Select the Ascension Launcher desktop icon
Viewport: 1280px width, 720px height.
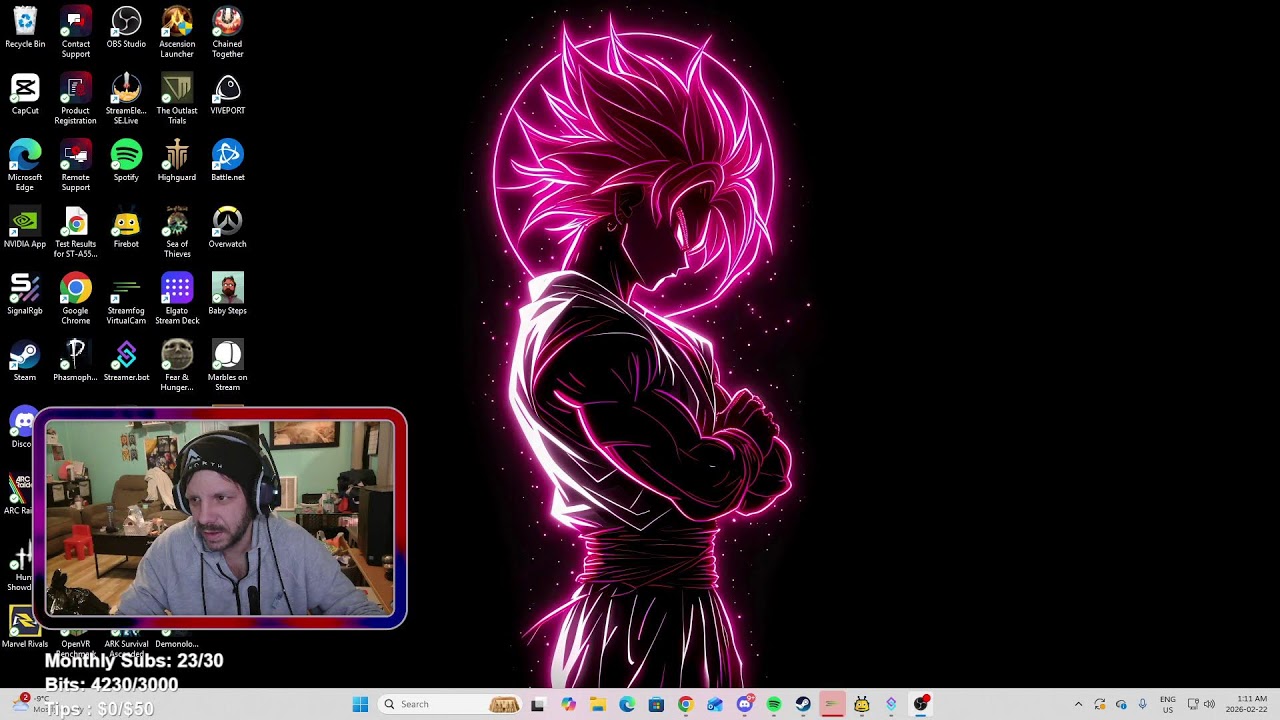click(x=177, y=32)
